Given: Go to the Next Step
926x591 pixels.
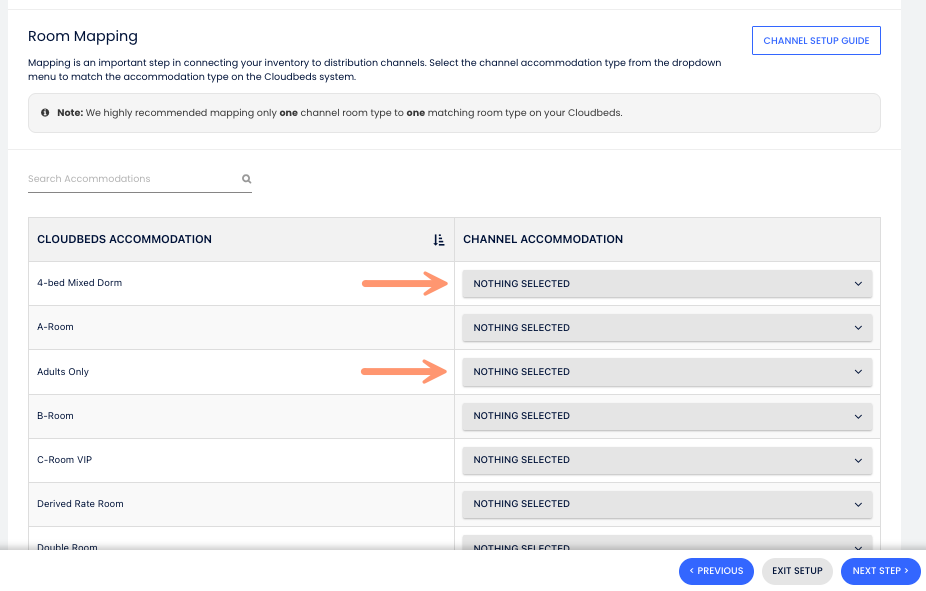Looking at the screenshot, I should pyautogui.click(x=880, y=571).
